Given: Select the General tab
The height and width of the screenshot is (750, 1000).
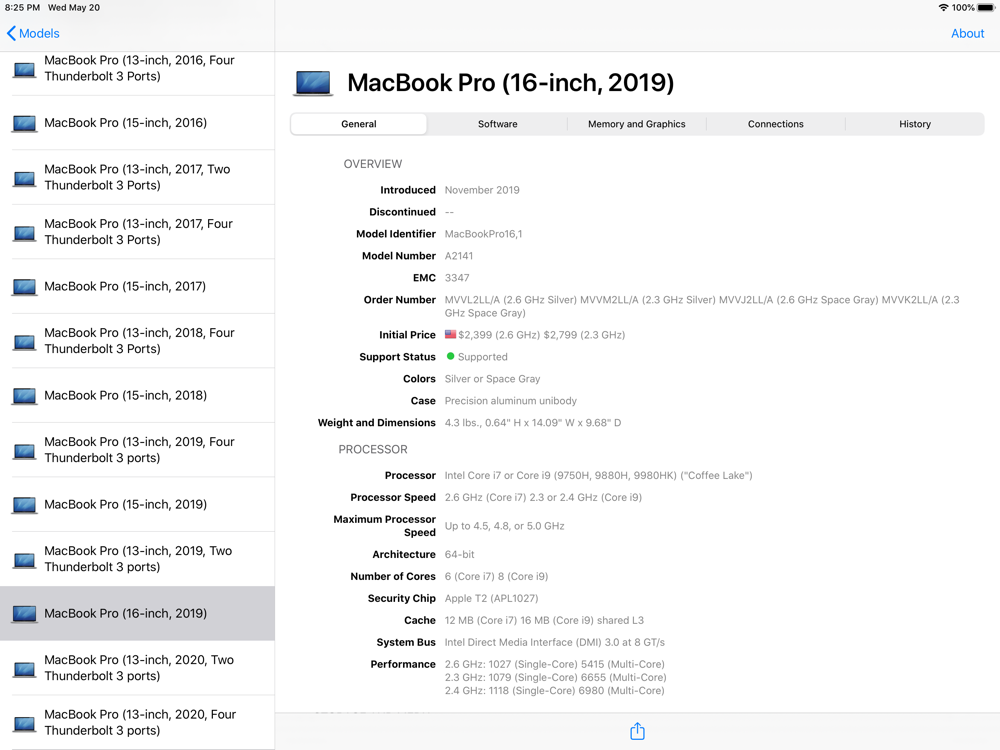Looking at the screenshot, I should click(358, 124).
